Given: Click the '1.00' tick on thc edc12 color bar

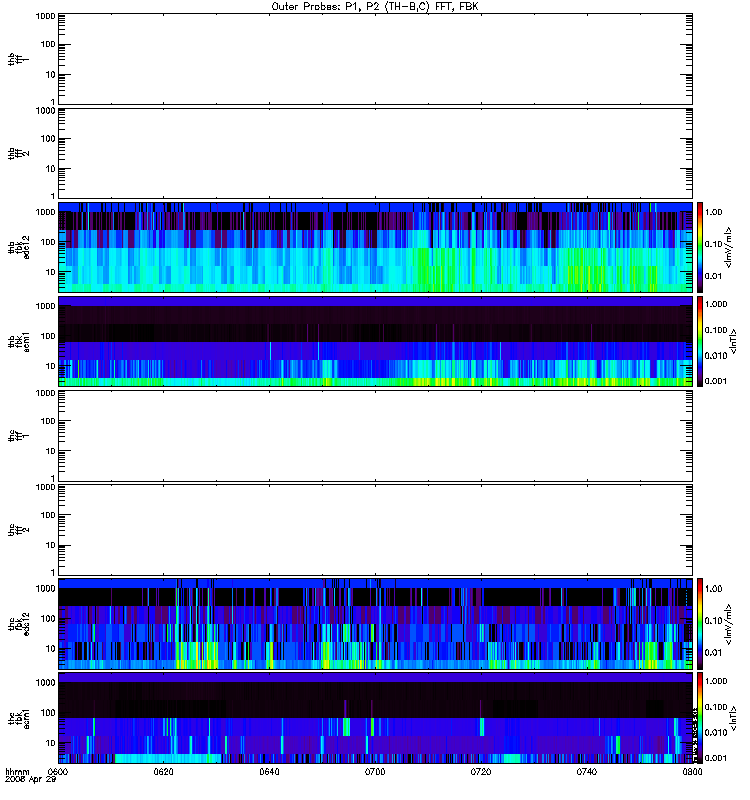Looking at the screenshot, I should pyautogui.click(x=713, y=589).
